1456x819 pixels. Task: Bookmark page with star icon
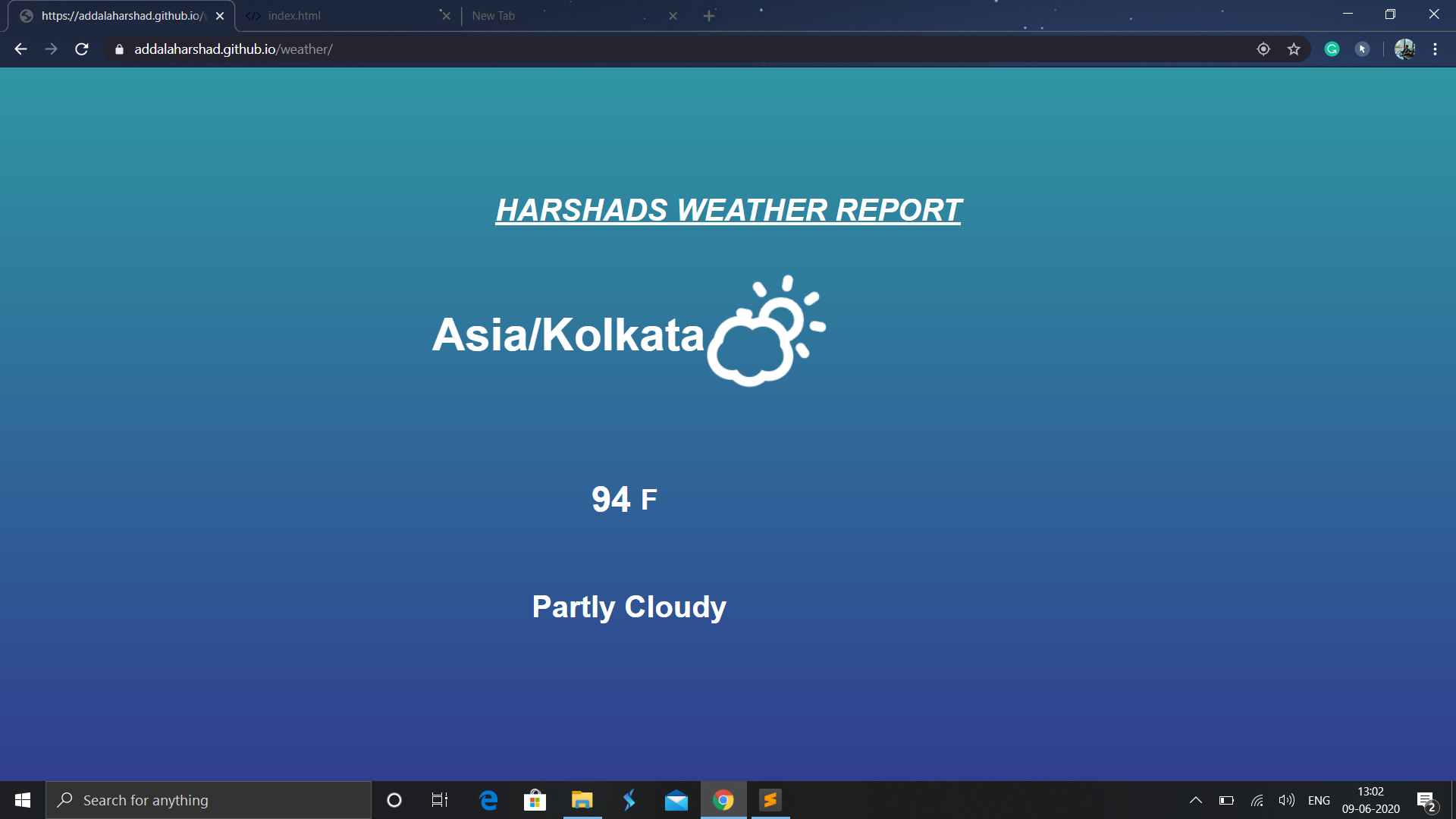coord(1294,49)
